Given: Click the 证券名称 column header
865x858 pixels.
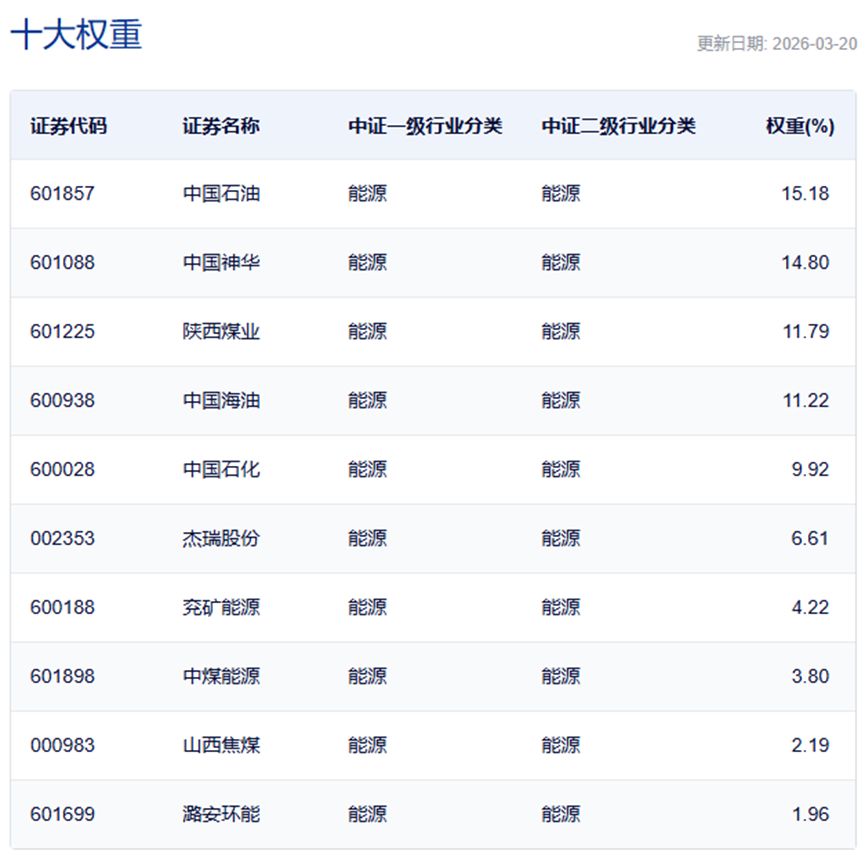Looking at the screenshot, I should tap(221, 126).
